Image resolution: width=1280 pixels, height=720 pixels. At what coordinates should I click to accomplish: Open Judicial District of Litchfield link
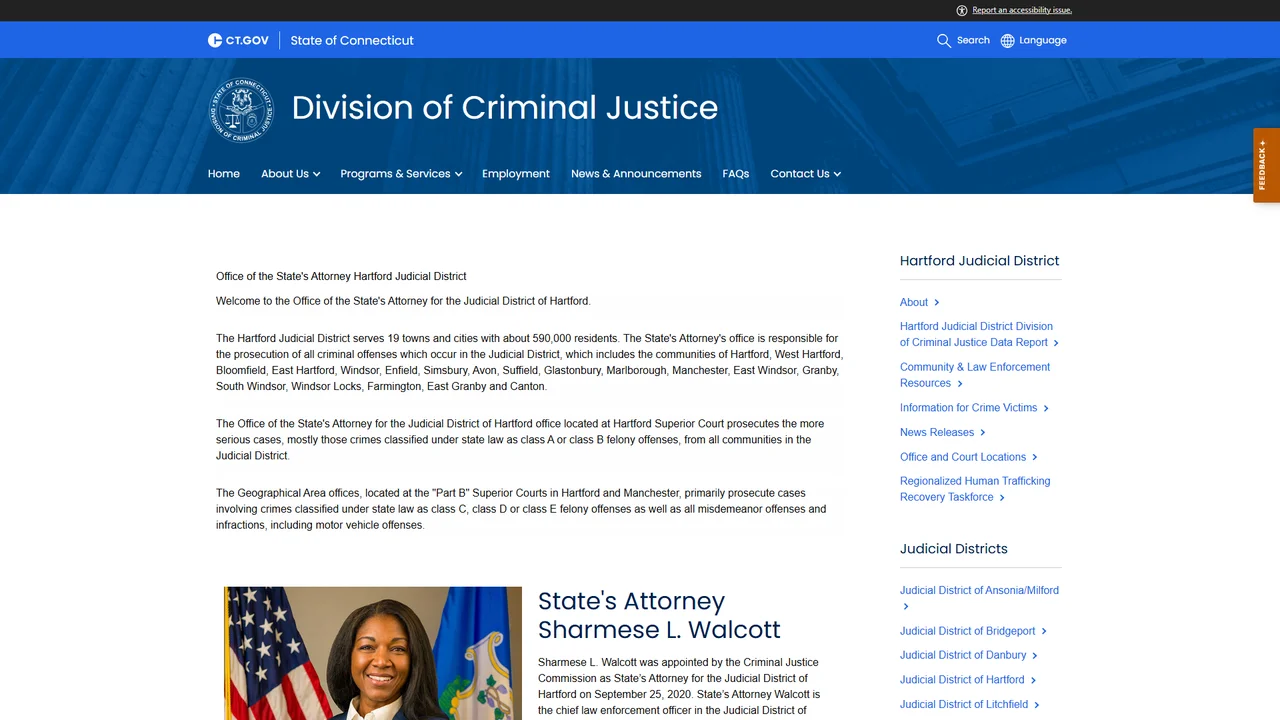969,704
